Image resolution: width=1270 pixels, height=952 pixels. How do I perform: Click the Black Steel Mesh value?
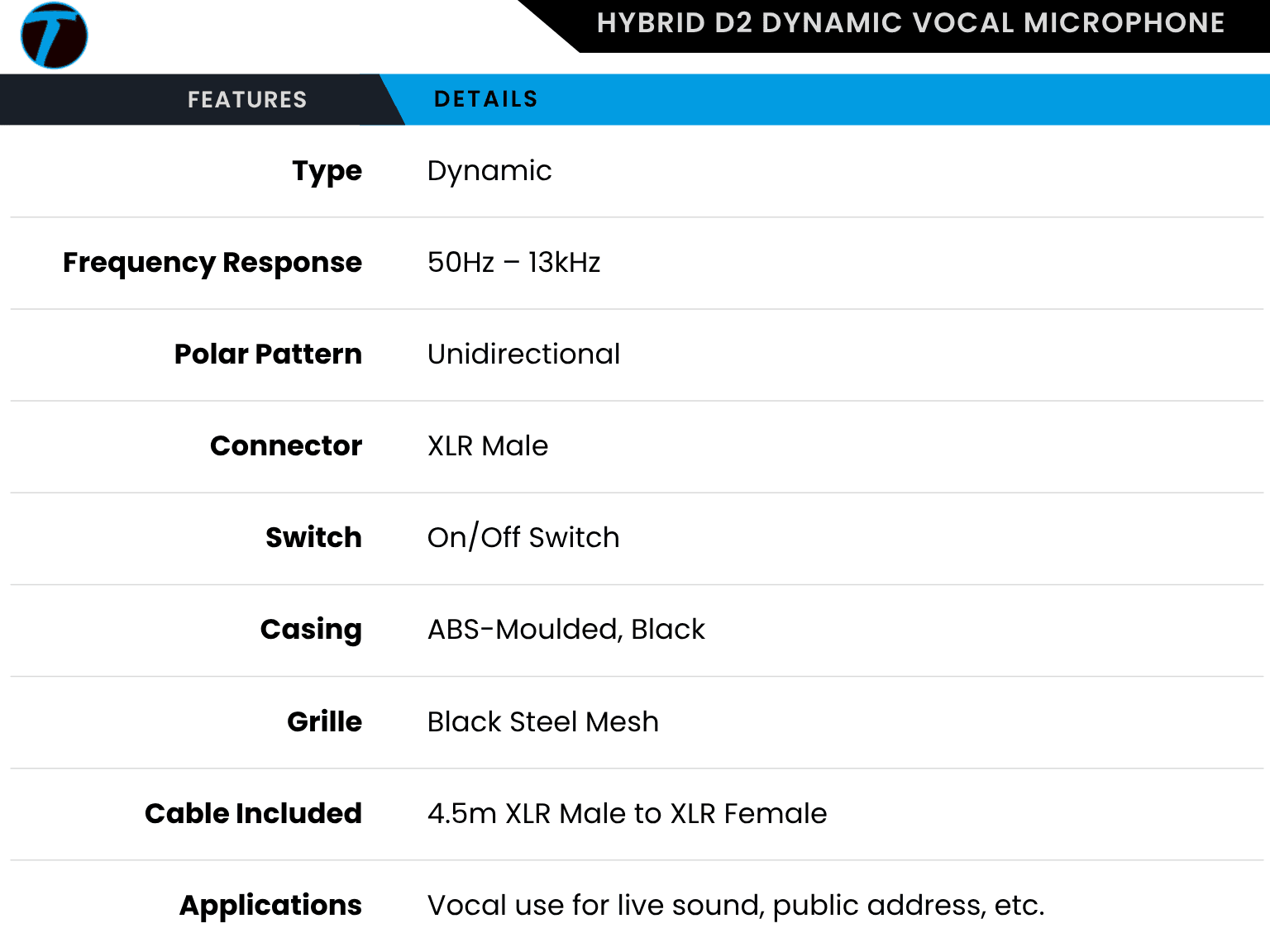543,722
